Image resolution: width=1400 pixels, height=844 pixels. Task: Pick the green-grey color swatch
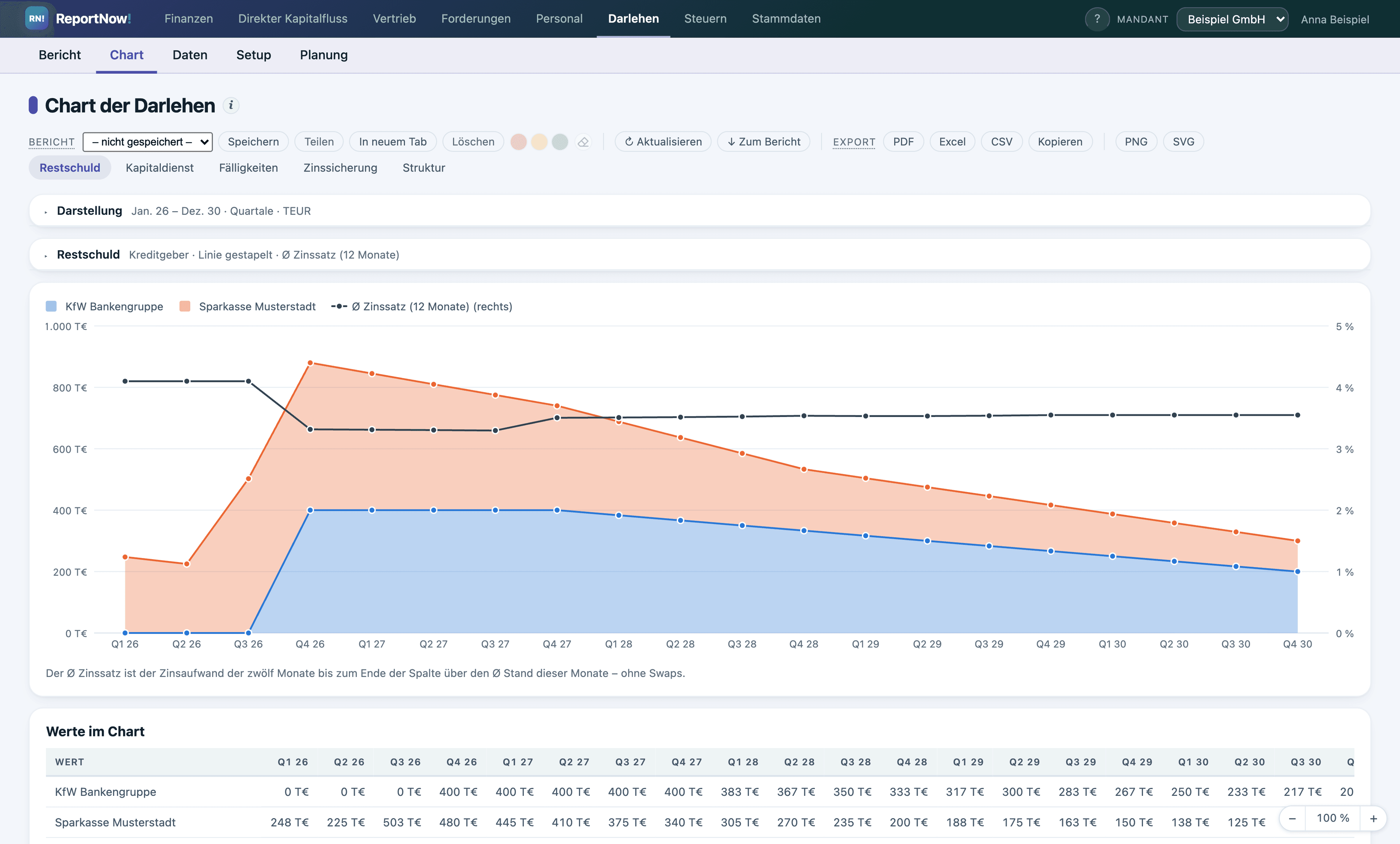click(x=560, y=142)
